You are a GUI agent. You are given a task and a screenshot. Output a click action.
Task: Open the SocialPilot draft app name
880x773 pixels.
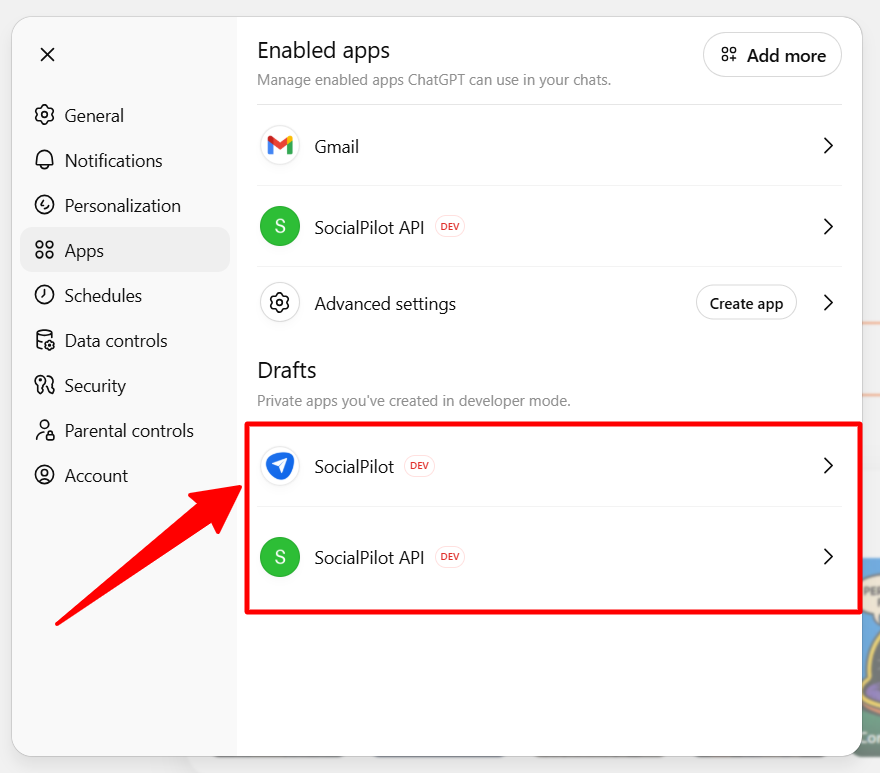tap(354, 466)
